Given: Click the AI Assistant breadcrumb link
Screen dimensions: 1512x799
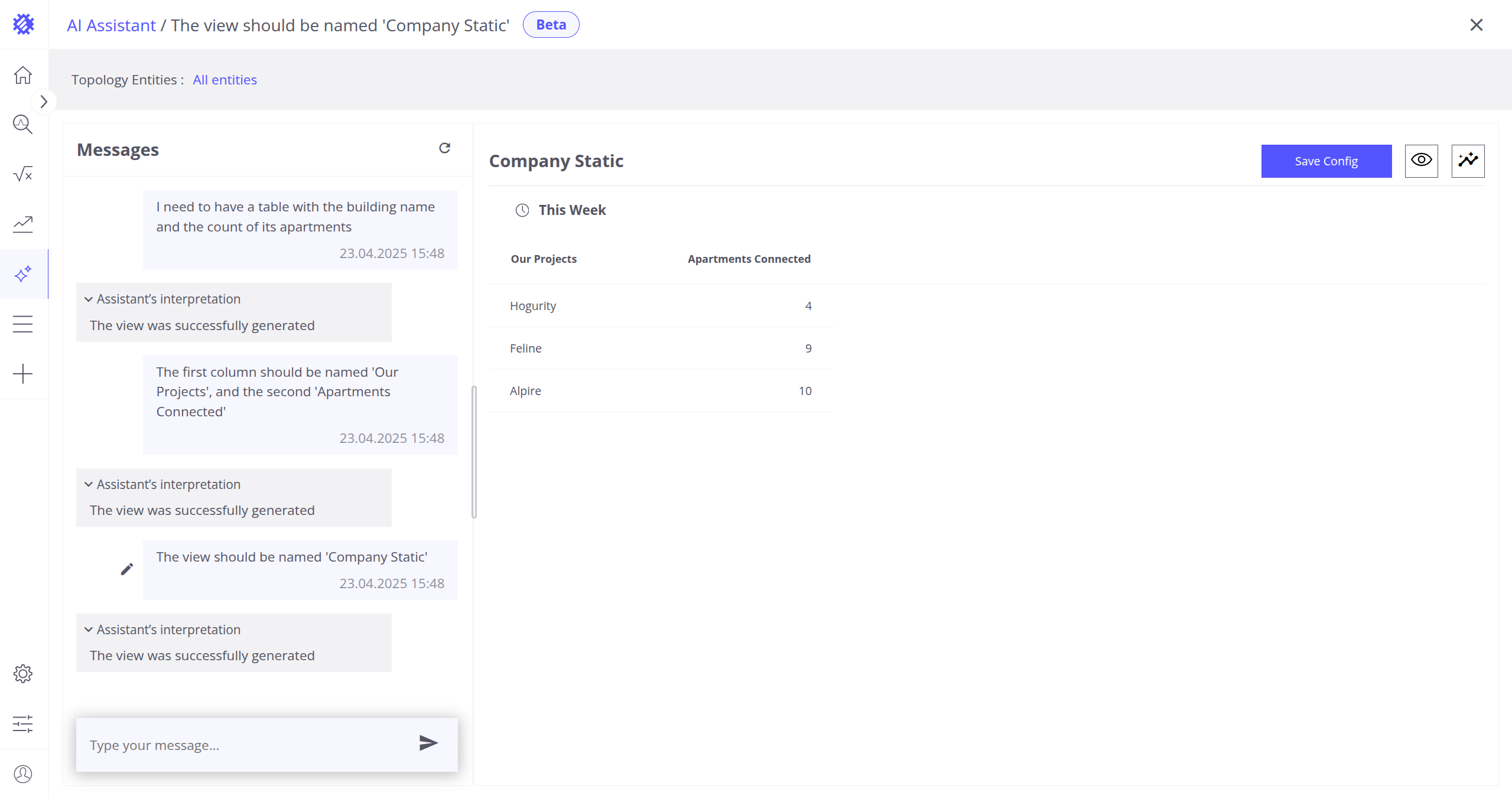Looking at the screenshot, I should tap(111, 25).
